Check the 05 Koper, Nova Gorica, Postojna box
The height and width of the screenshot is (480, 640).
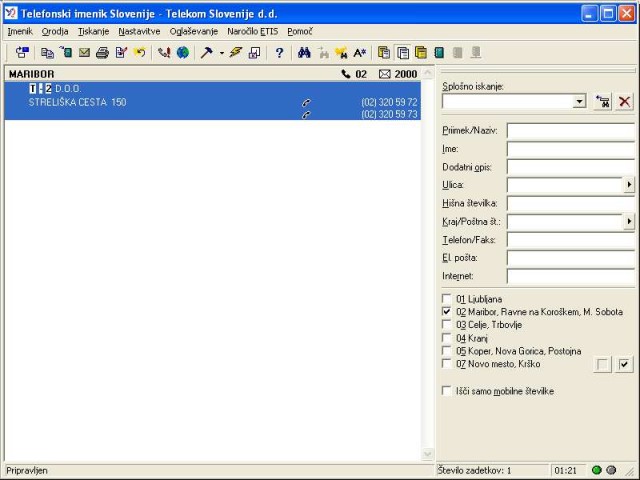[x=447, y=351]
